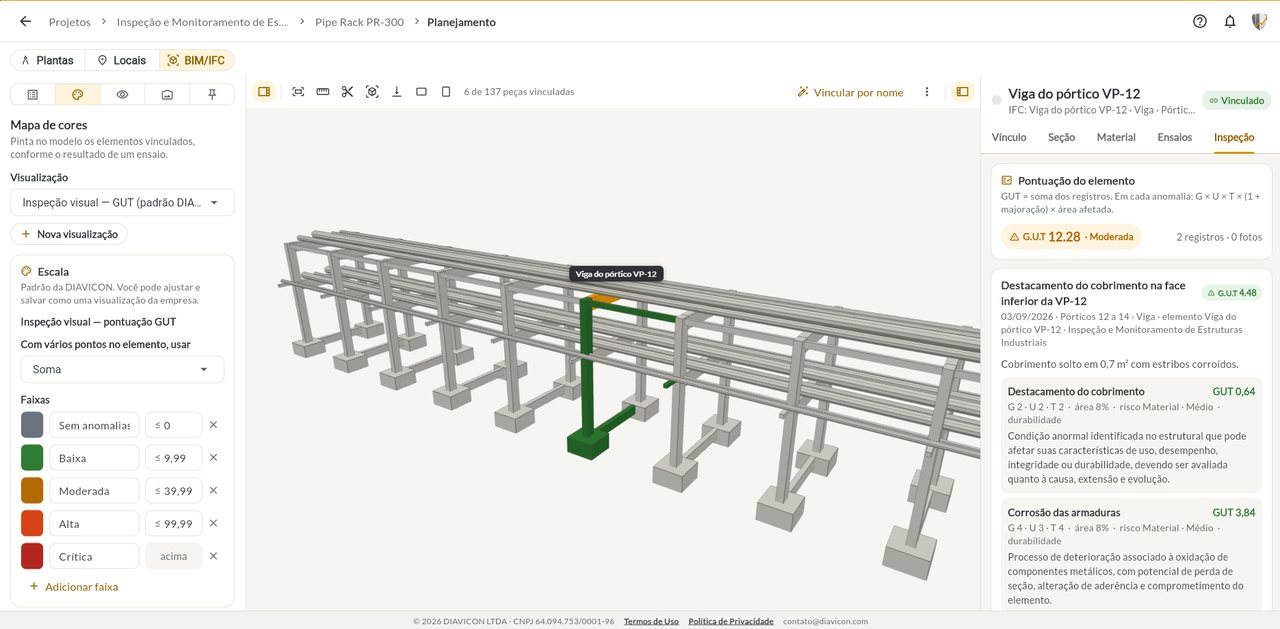Open the Projetos breadcrumb
The image size is (1280, 629).
(69, 21)
